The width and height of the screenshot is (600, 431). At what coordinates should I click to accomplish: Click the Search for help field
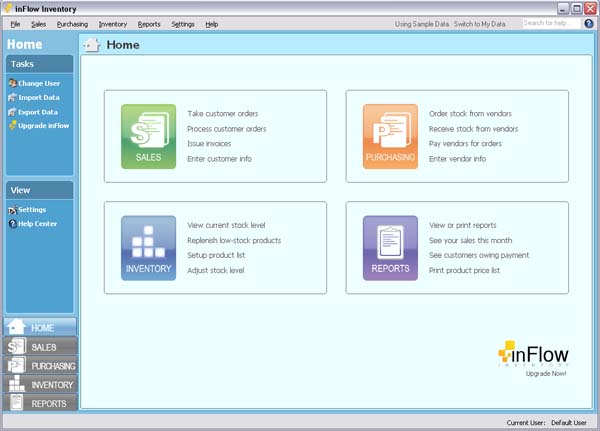pos(551,23)
